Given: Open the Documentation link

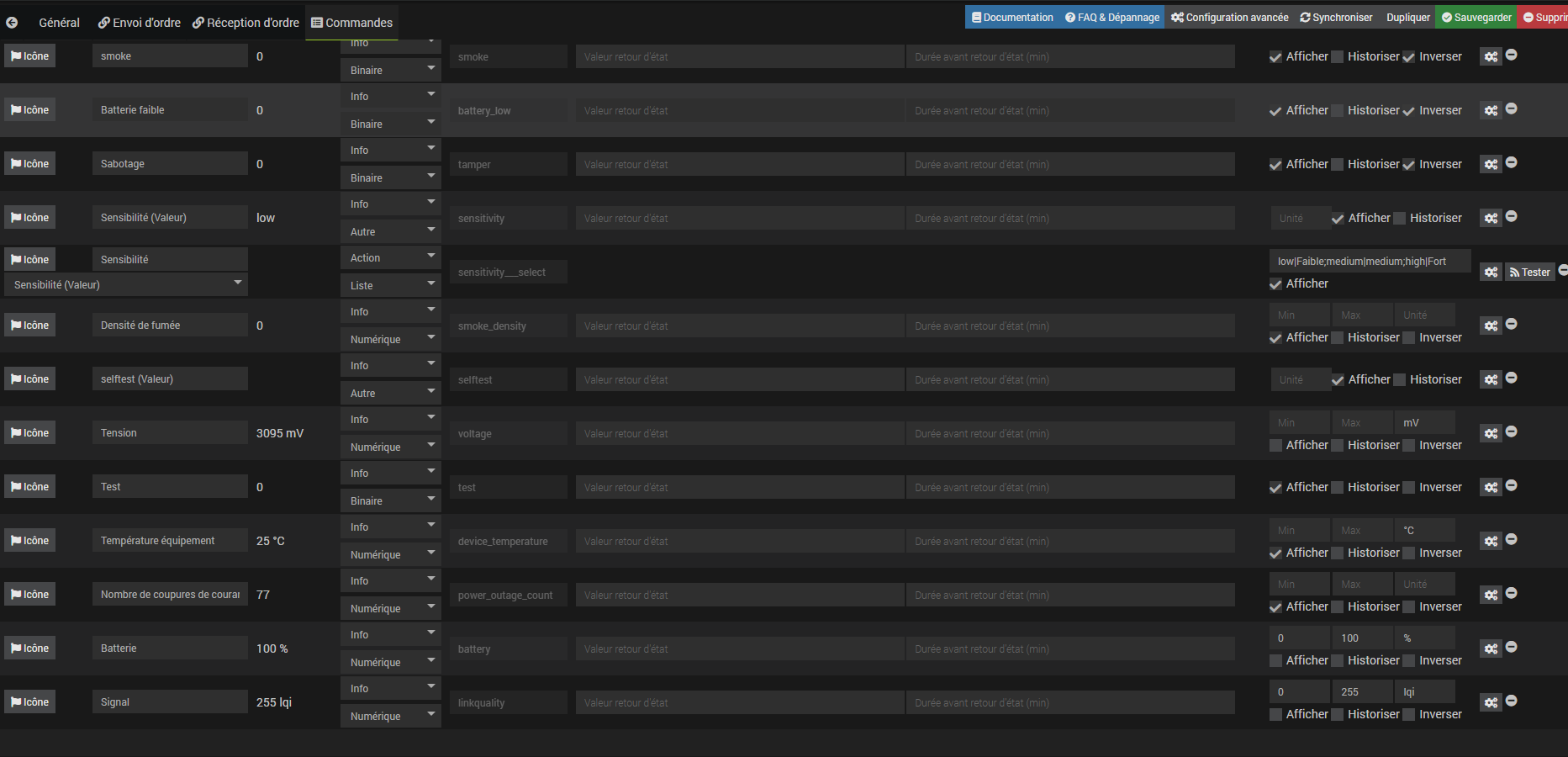Looking at the screenshot, I should tap(1012, 17).
